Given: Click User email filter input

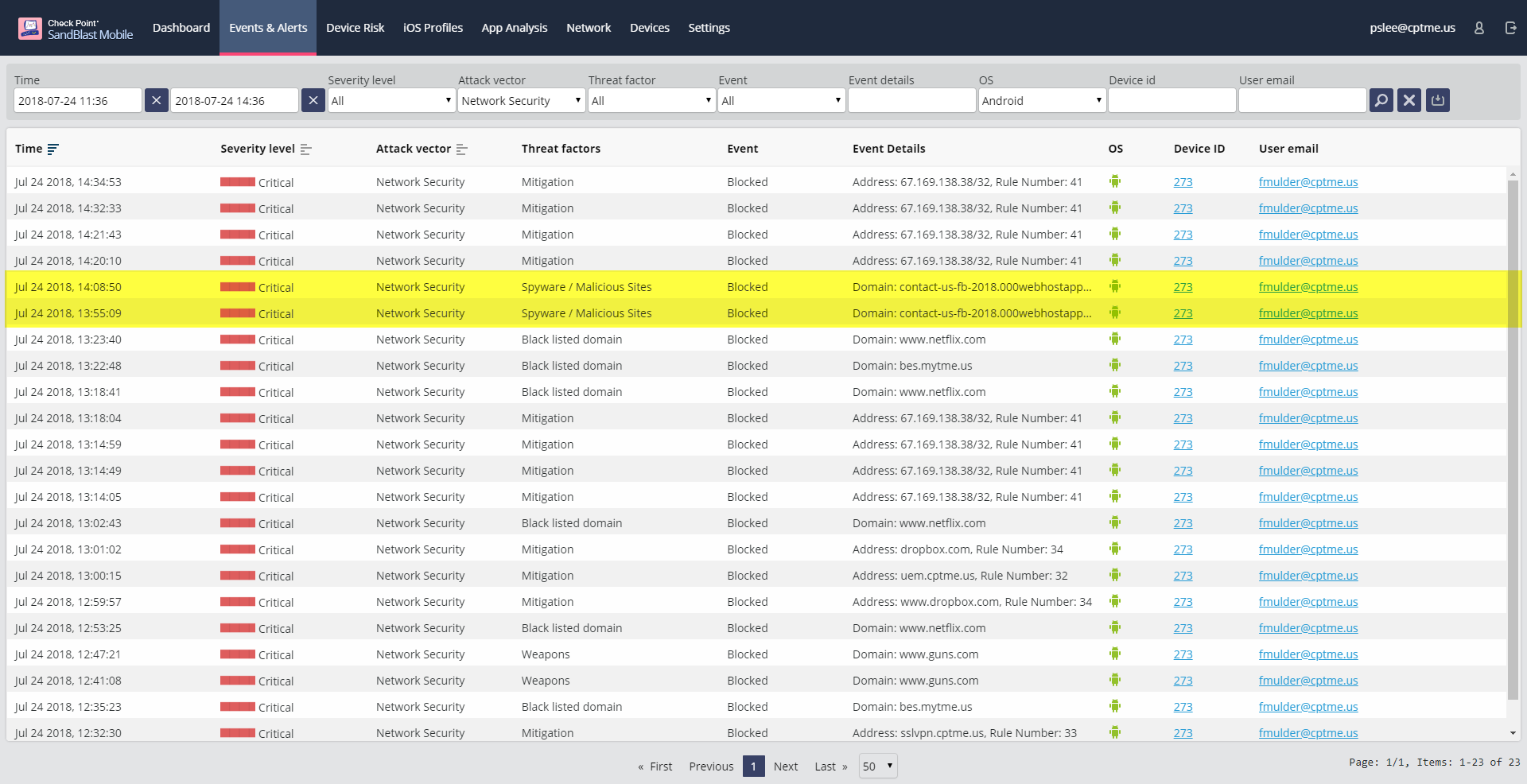Looking at the screenshot, I should 1303,100.
